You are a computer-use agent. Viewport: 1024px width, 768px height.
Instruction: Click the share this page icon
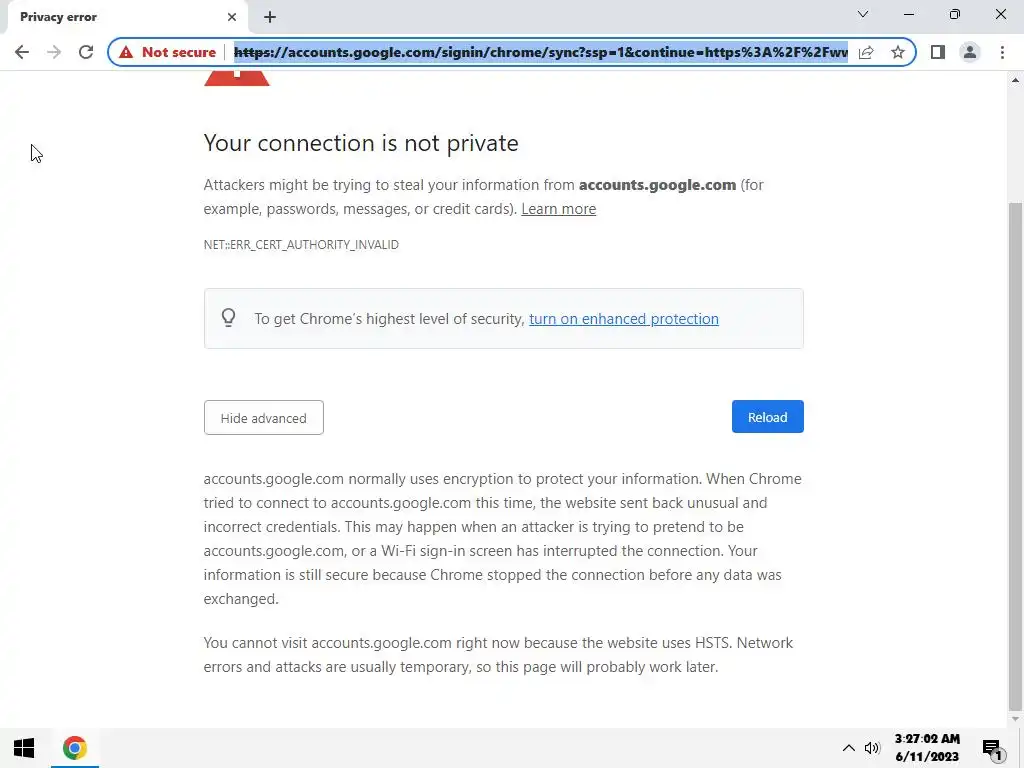click(866, 52)
